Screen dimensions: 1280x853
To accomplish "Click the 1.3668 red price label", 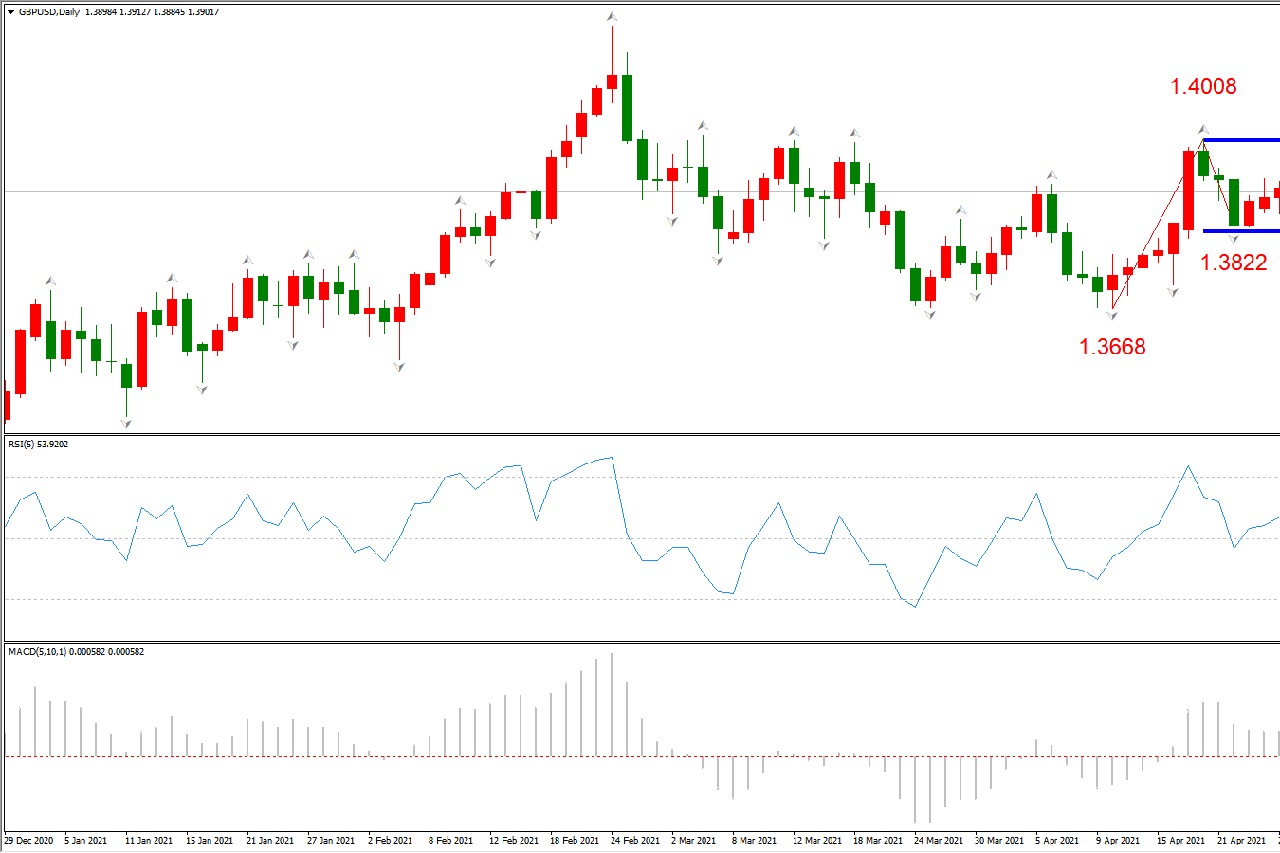I will 1112,347.
